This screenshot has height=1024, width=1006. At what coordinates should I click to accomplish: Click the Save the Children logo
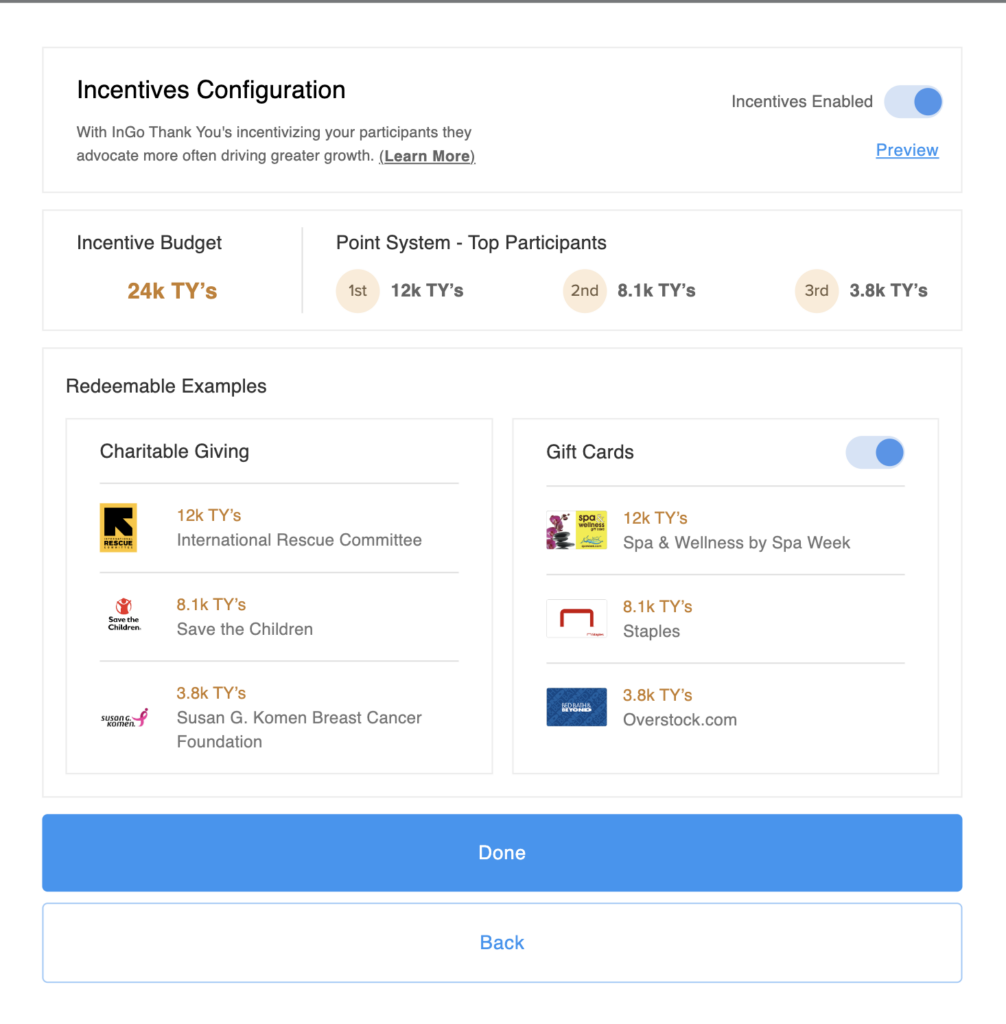tap(124, 615)
